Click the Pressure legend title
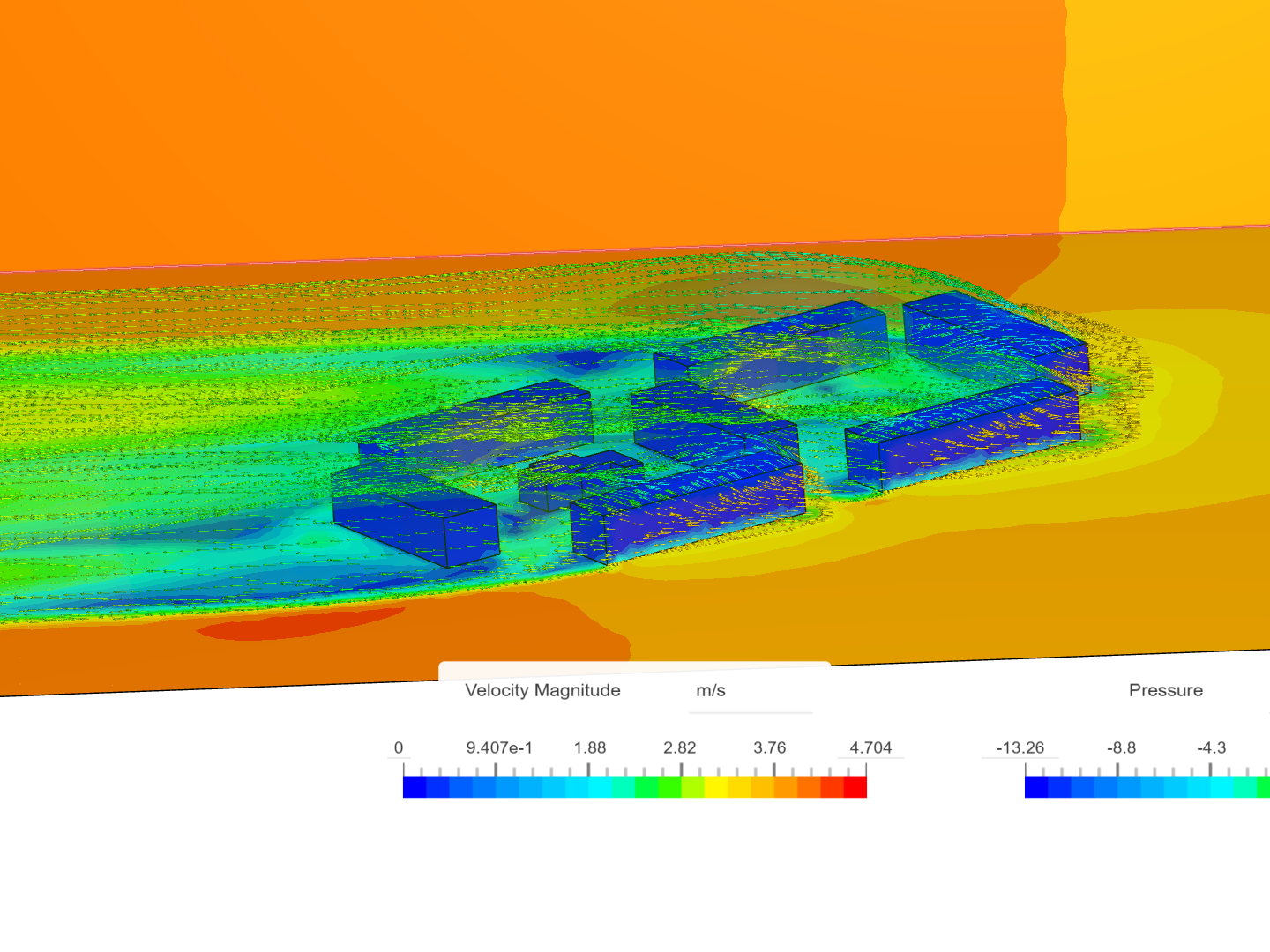Image resolution: width=1270 pixels, height=952 pixels. 1166,690
